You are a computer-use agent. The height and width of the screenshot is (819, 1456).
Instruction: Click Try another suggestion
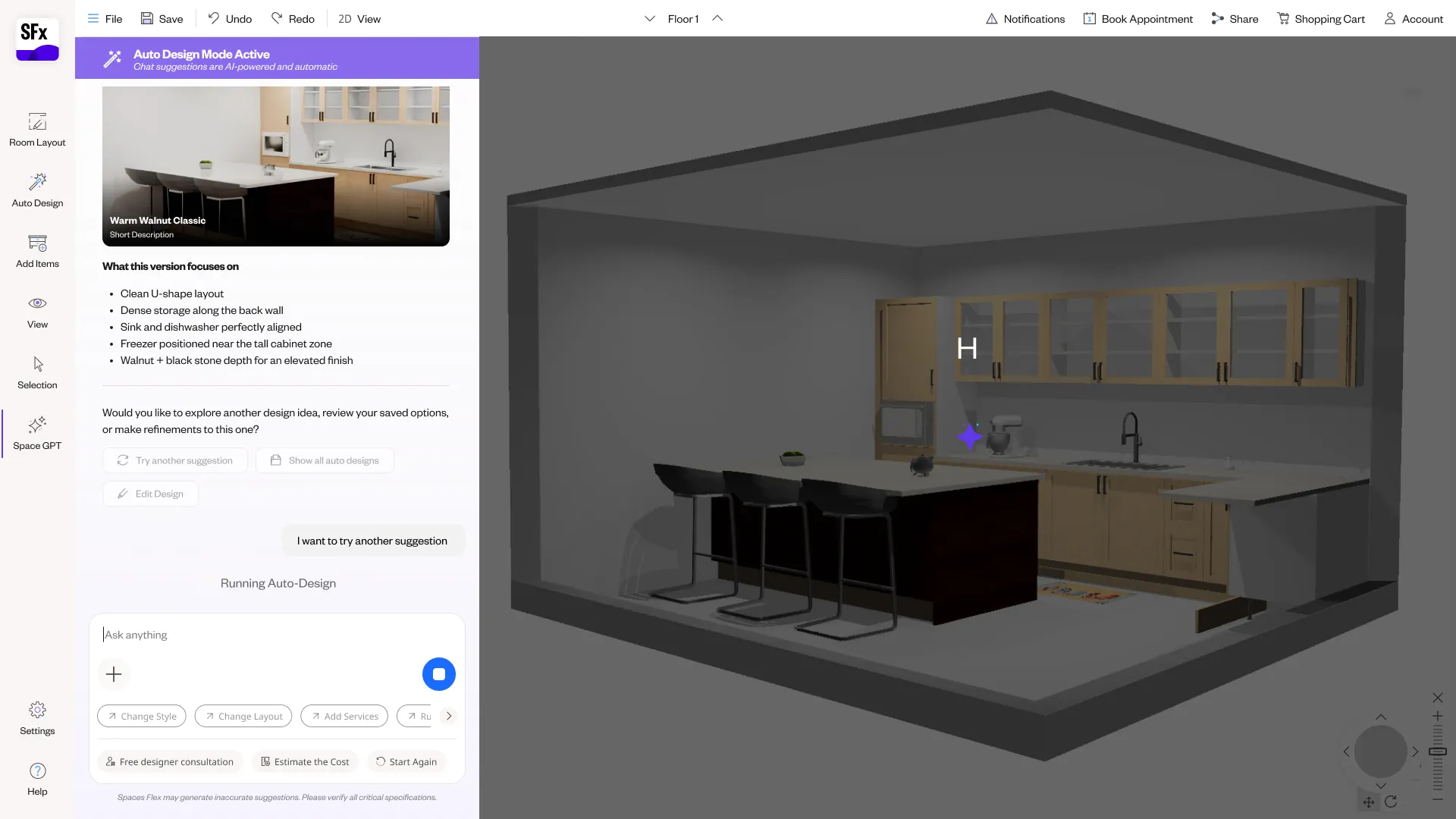tap(175, 460)
